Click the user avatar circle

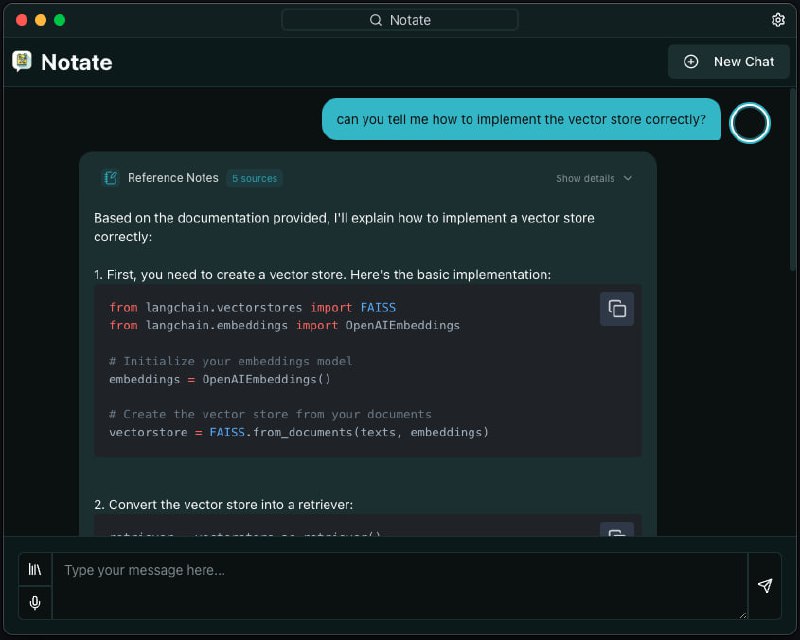point(750,123)
